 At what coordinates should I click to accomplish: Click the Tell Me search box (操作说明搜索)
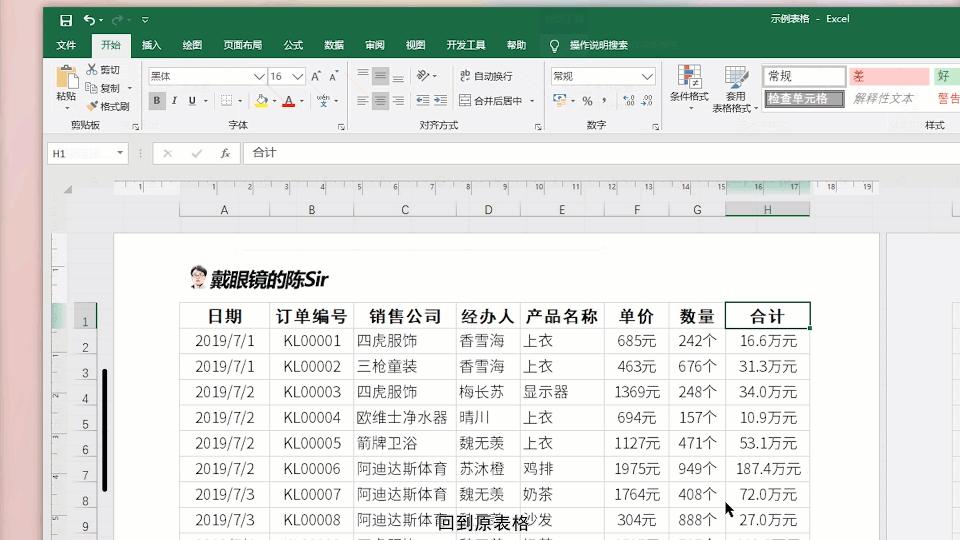tap(598, 45)
